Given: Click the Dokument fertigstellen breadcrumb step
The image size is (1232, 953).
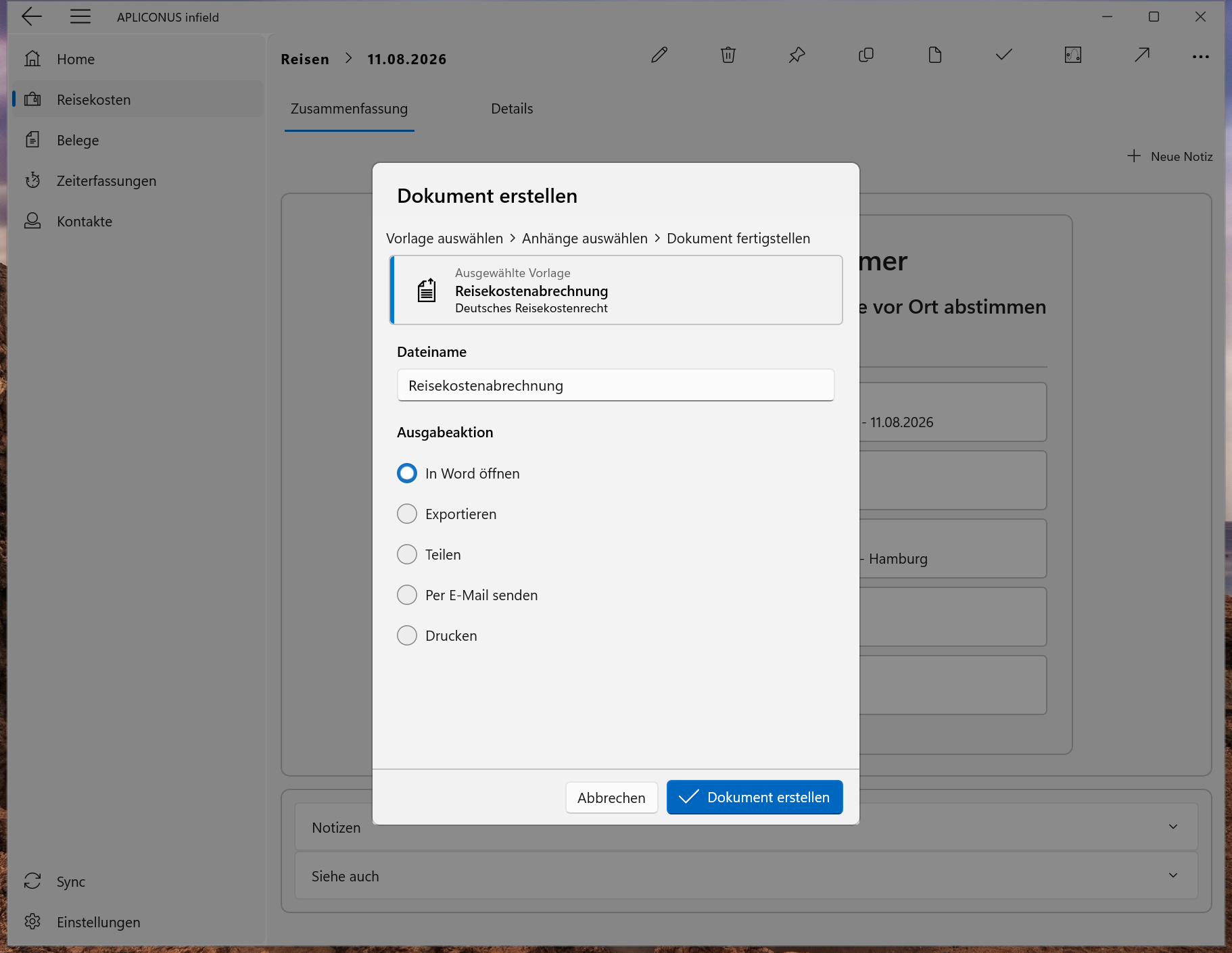Looking at the screenshot, I should (x=738, y=239).
